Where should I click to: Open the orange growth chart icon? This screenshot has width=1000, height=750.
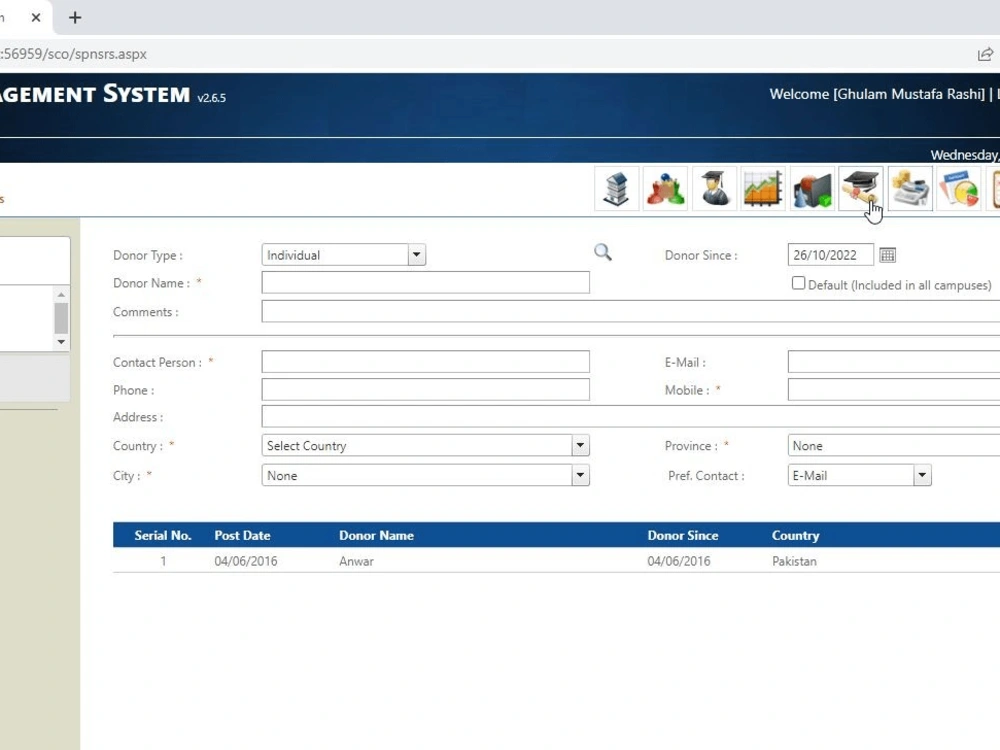click(x=763, y=189)
